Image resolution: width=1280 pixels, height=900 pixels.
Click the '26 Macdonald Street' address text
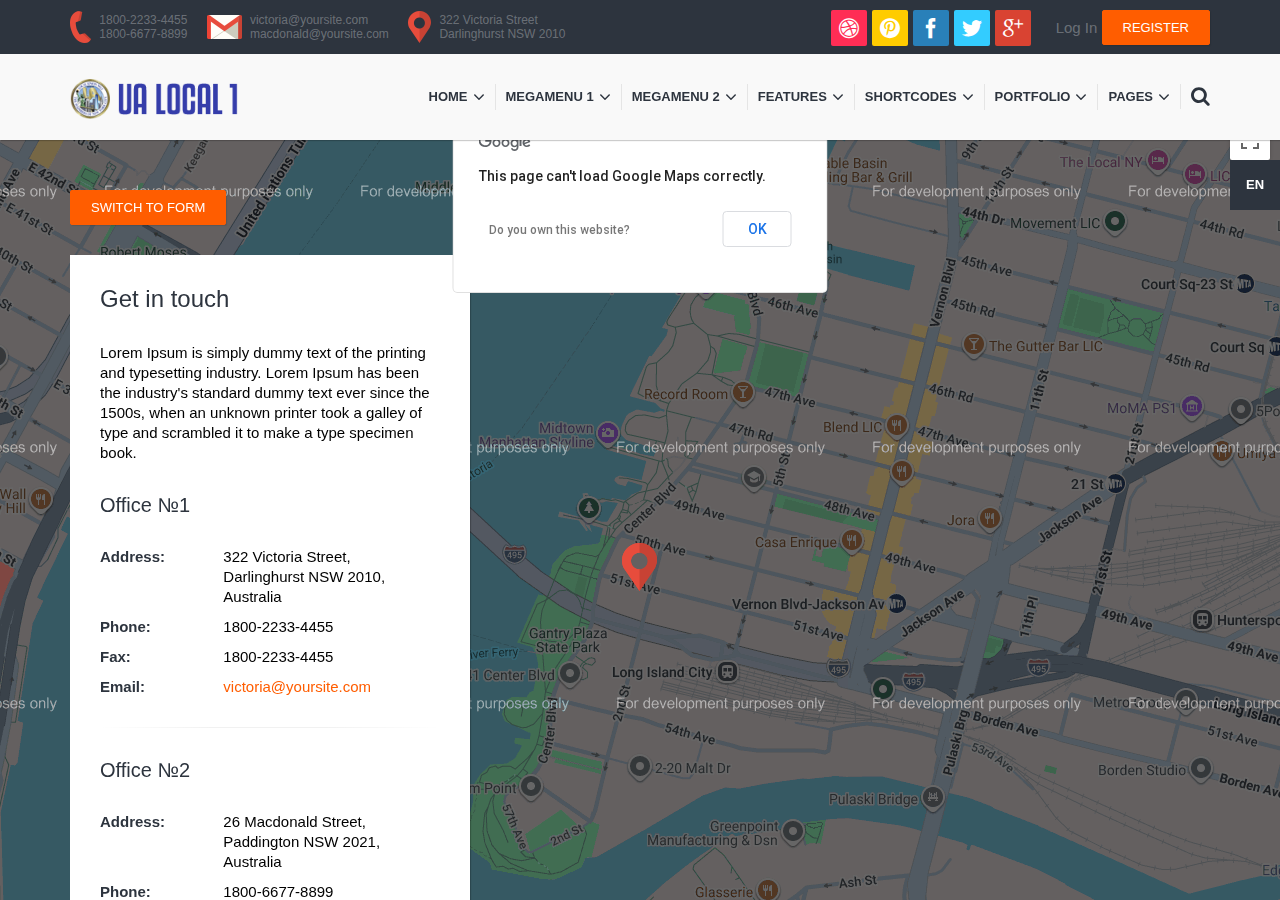tap(294, 822)
